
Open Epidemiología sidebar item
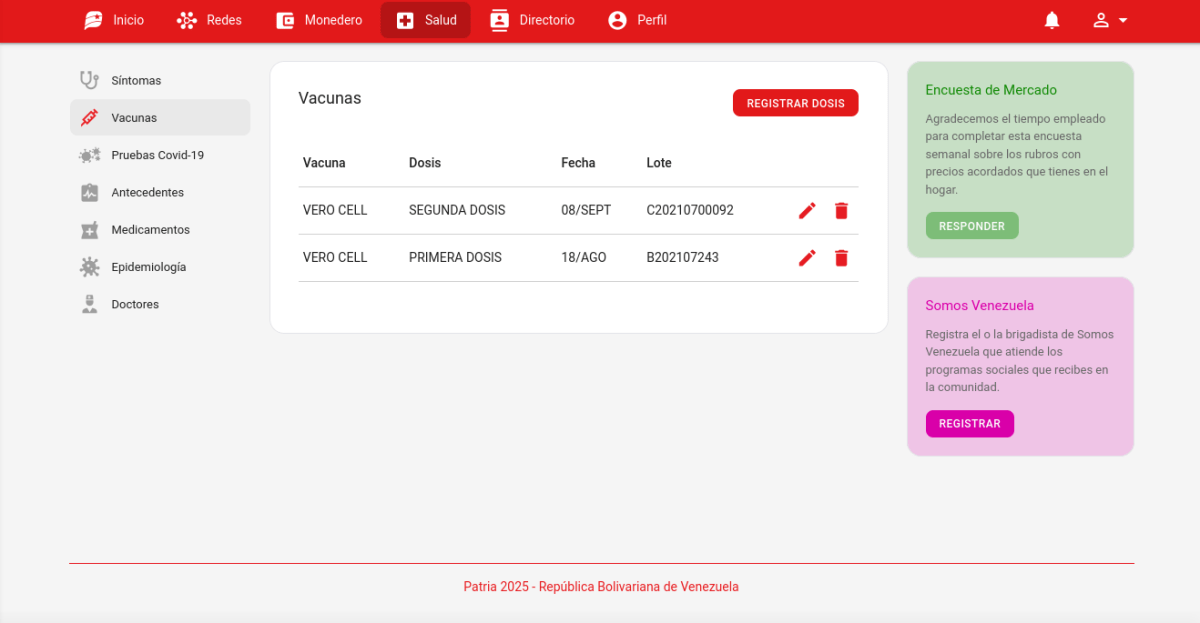click(x=148, y=267)
